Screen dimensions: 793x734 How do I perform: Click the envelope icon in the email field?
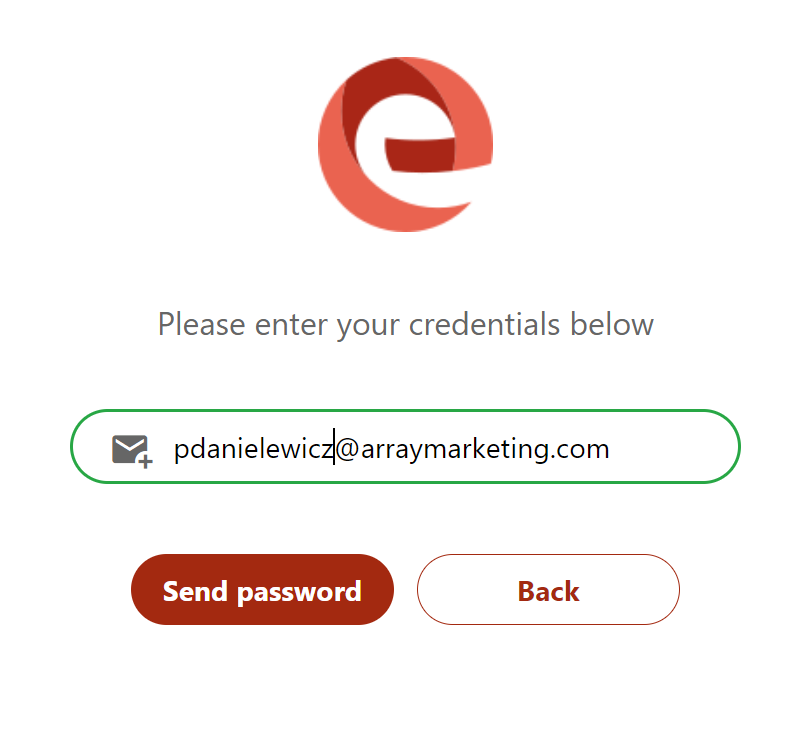tap(130, 449)
